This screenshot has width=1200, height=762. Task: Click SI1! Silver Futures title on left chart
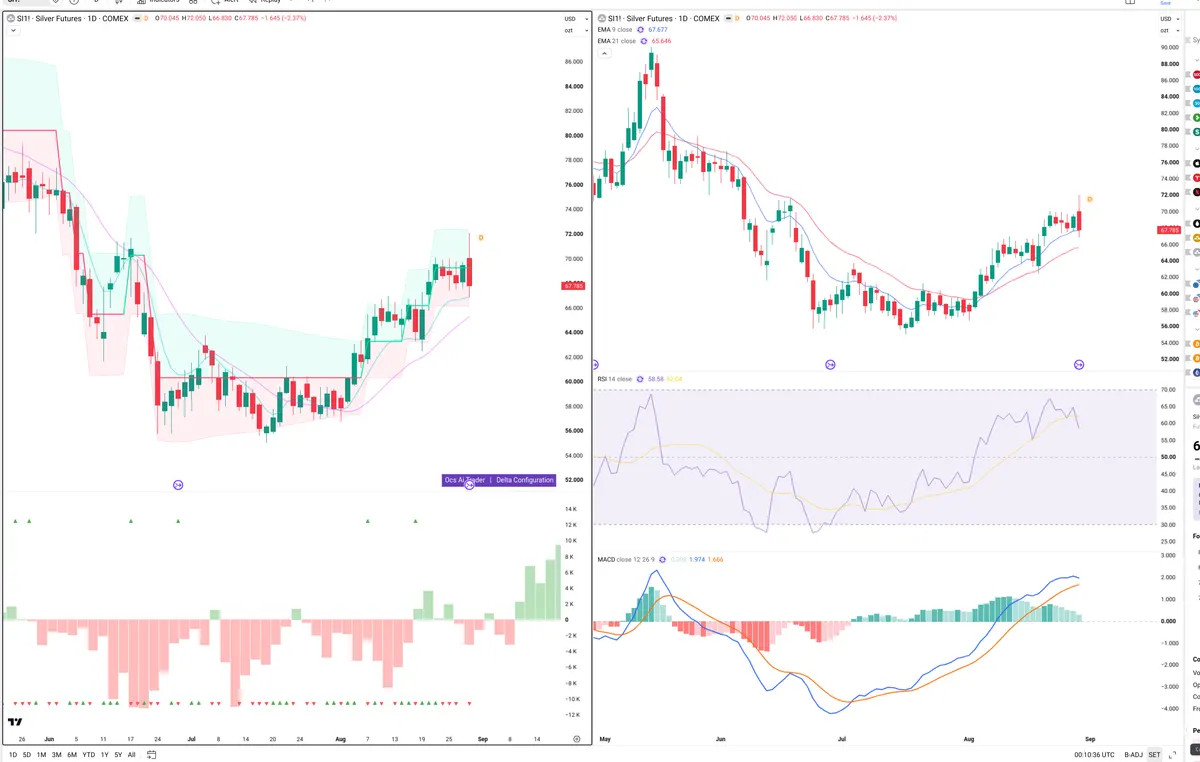click(x=72, y=18)
